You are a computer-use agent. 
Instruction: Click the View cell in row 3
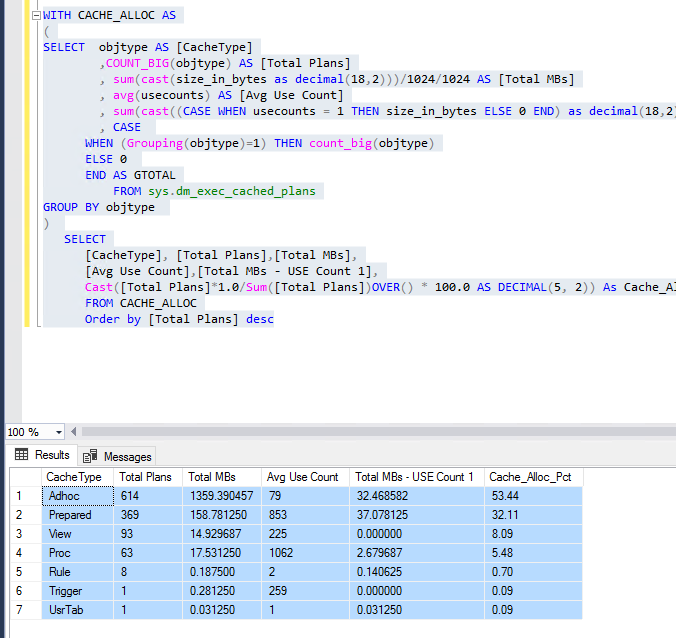tap(78, 534)
